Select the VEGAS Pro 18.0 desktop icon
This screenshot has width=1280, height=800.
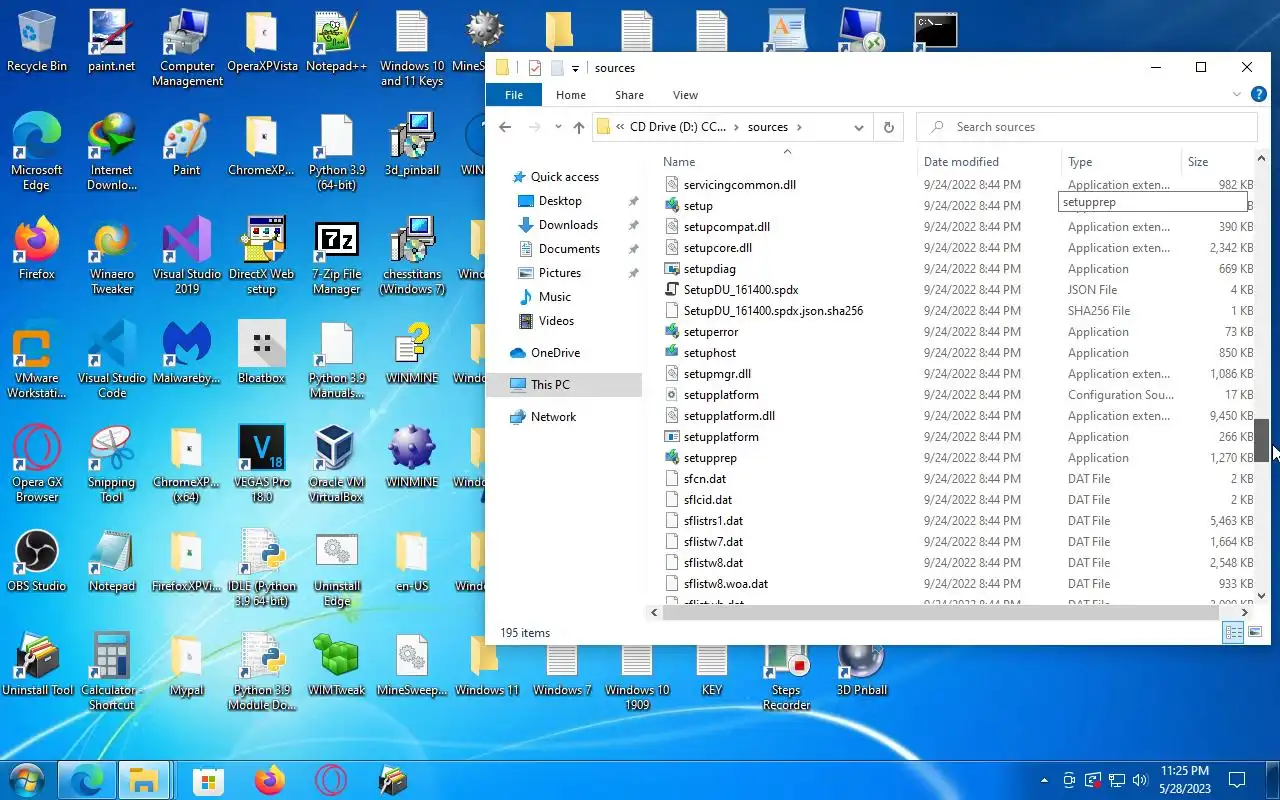click(x=262, y=465)
